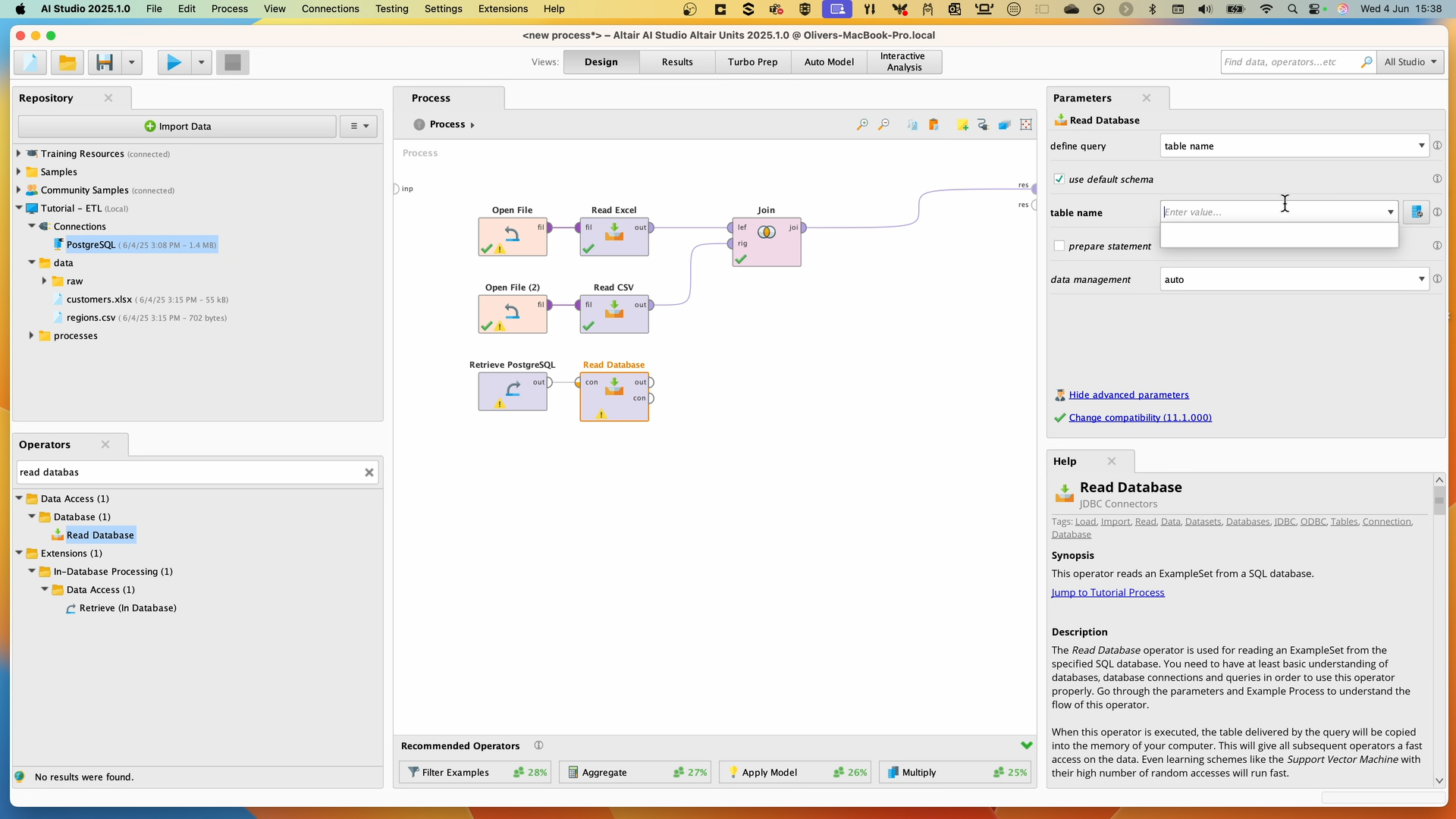This screenshot has width=1456, height=819.
Task: Auto-wire the process connections
Action: [984, 124]
